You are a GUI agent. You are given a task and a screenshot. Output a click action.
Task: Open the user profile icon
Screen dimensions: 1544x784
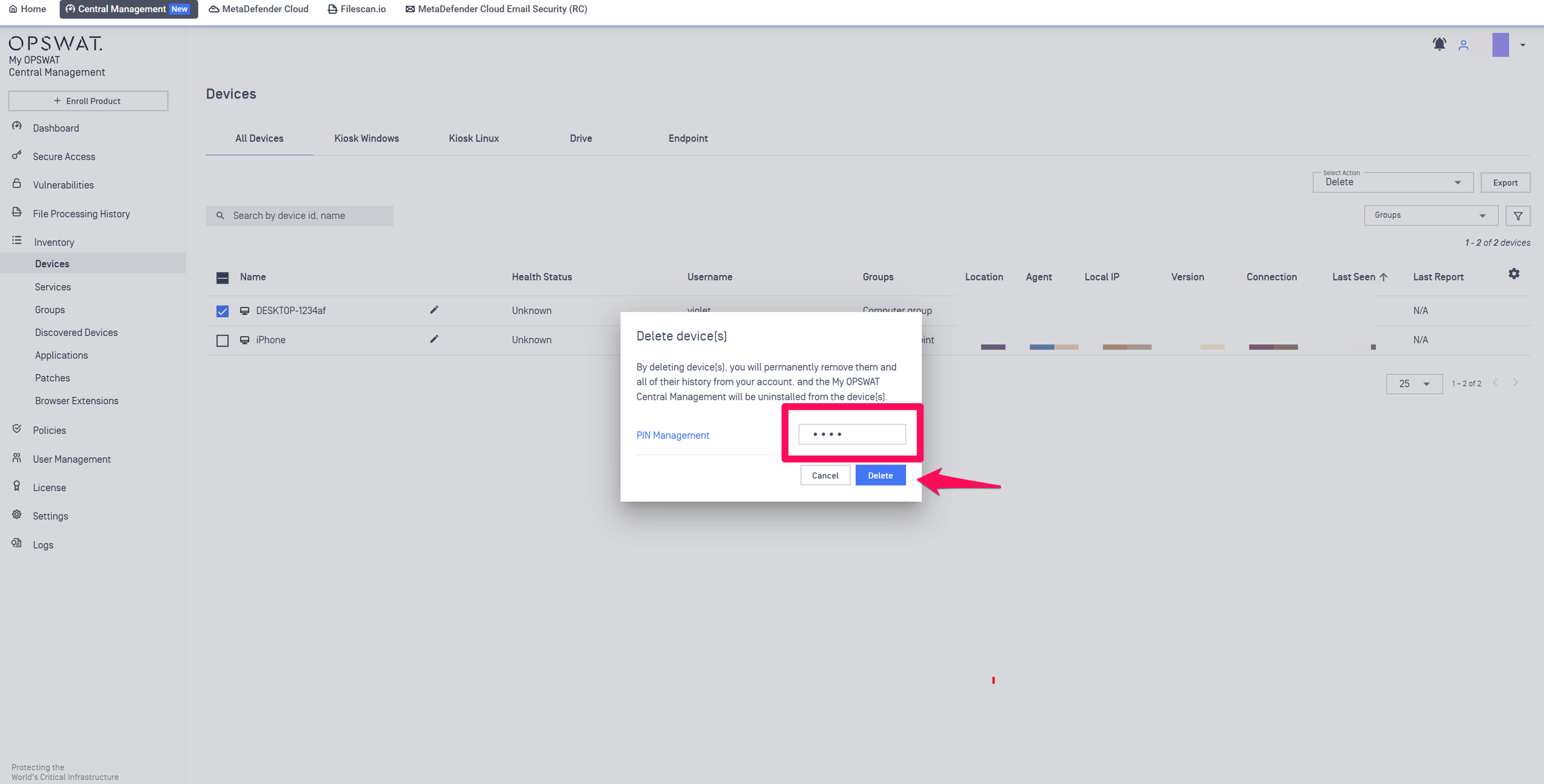(1463, 45)
